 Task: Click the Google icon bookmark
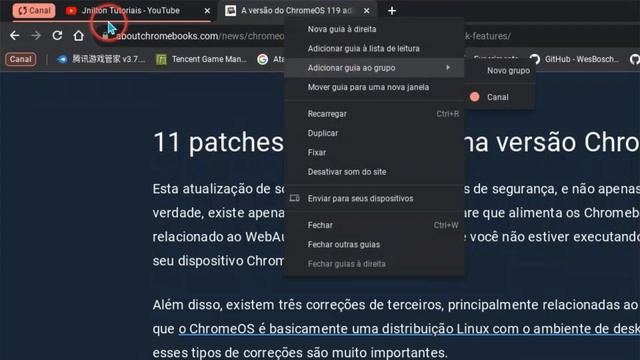click(x=262, y=60)
